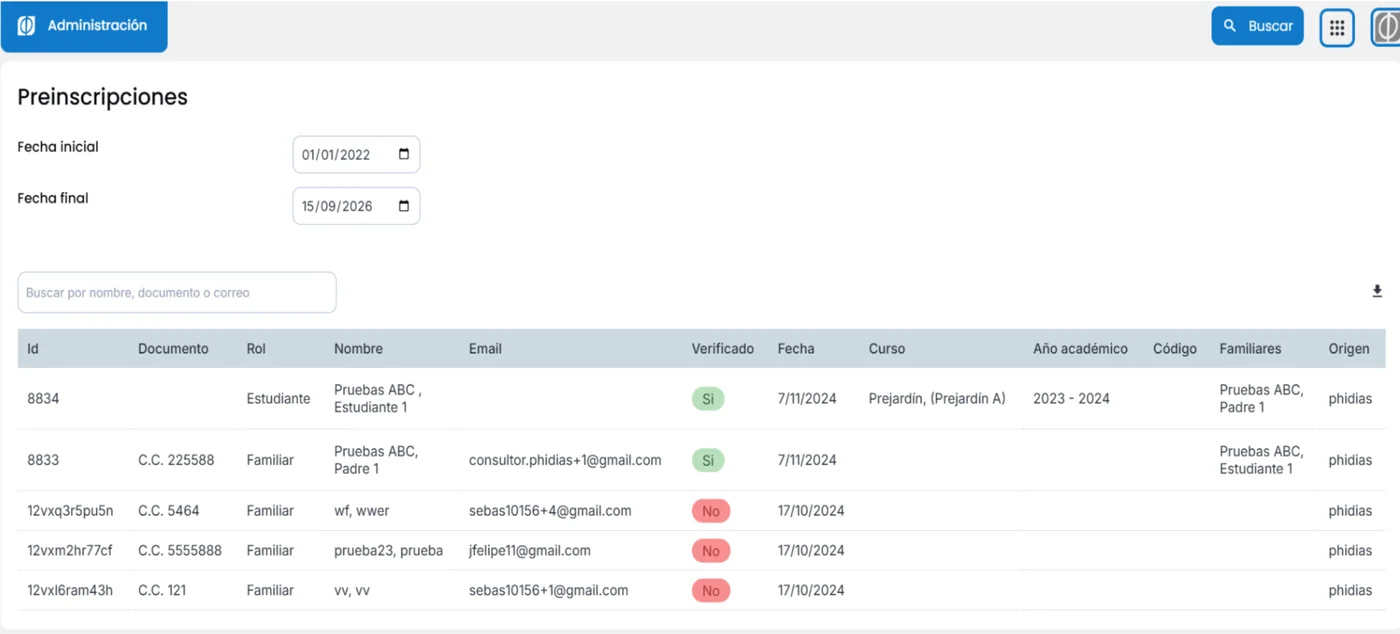This screenshot has width=1400, height=634.
Task: Sort by the Nombre column header
Action: [358, 349]
